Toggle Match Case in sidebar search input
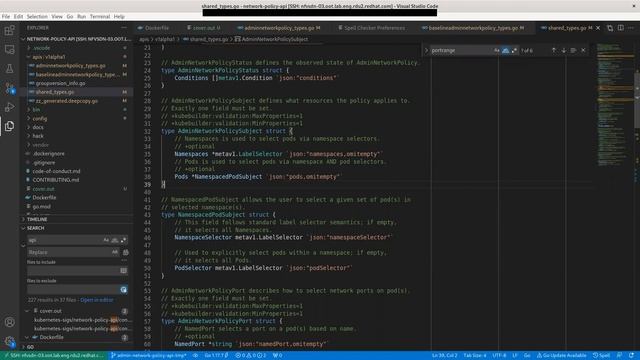This screenshot has height=360, width=640. click(106, 240)
